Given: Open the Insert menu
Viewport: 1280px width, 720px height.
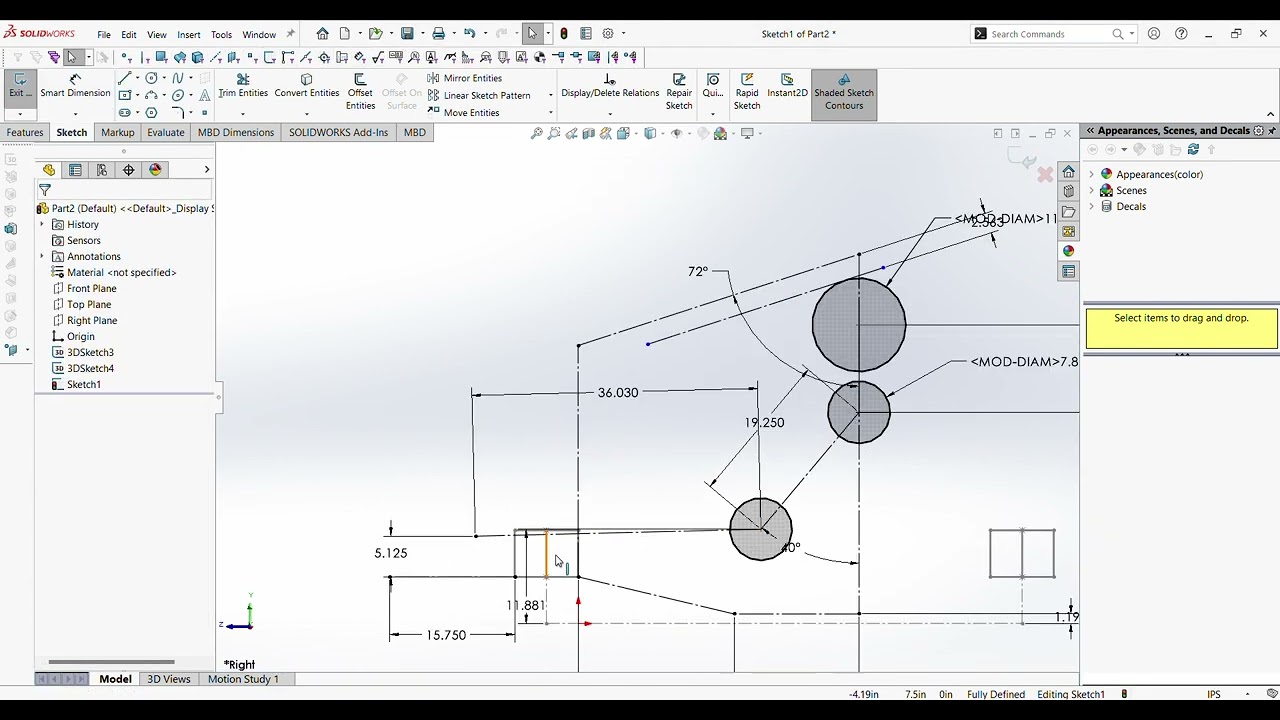Looking at the screenshot, I should pyautogui.click(x=189, y=35).
